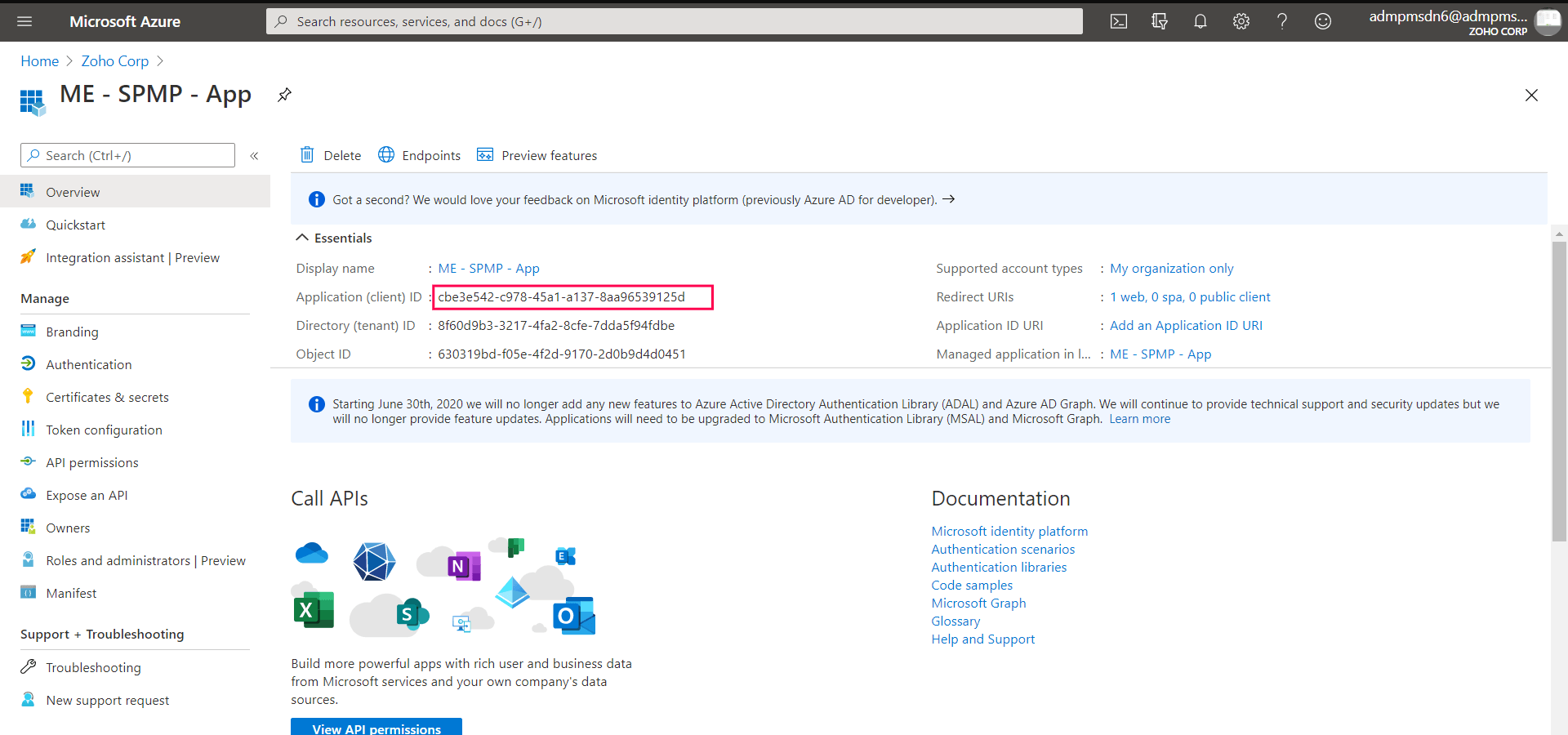
Task: Send feedback via the smiley icon
Action: (1322, 21)
